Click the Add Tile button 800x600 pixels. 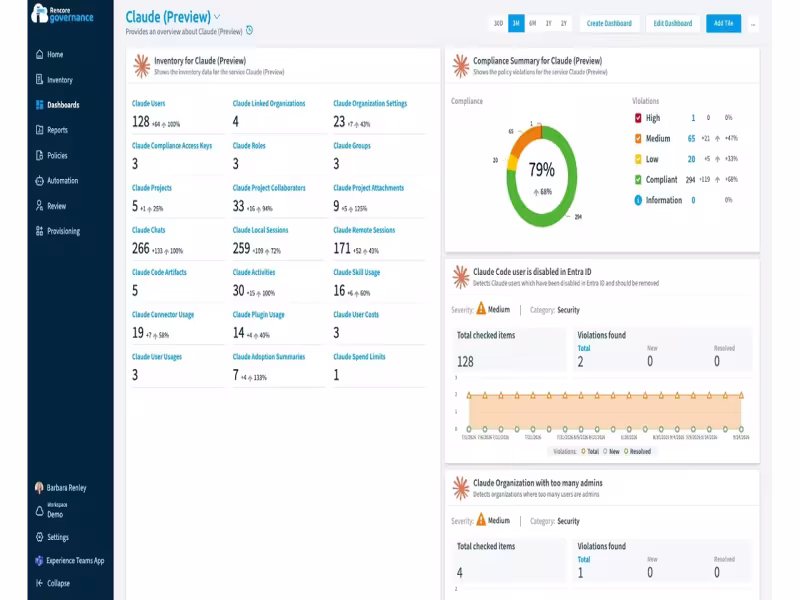[x=723, y=23]
